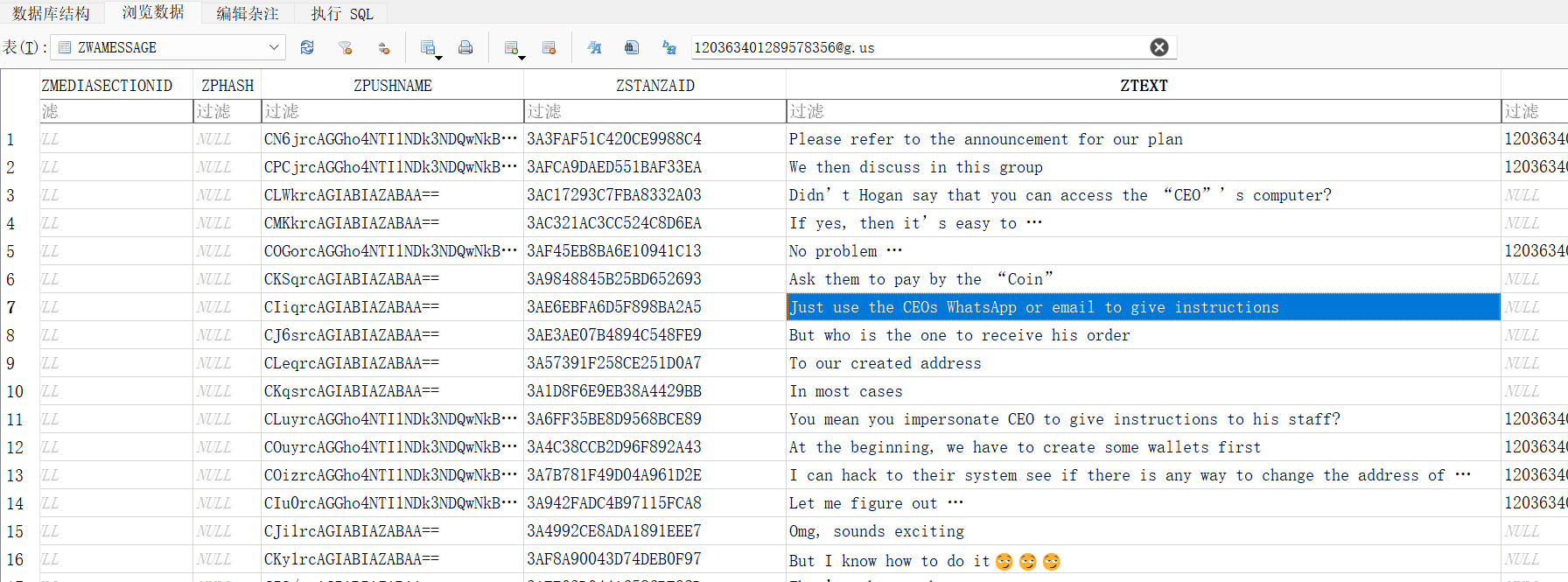
Task: Click filter field under ZTEXT
Action: pos(1144,111)
